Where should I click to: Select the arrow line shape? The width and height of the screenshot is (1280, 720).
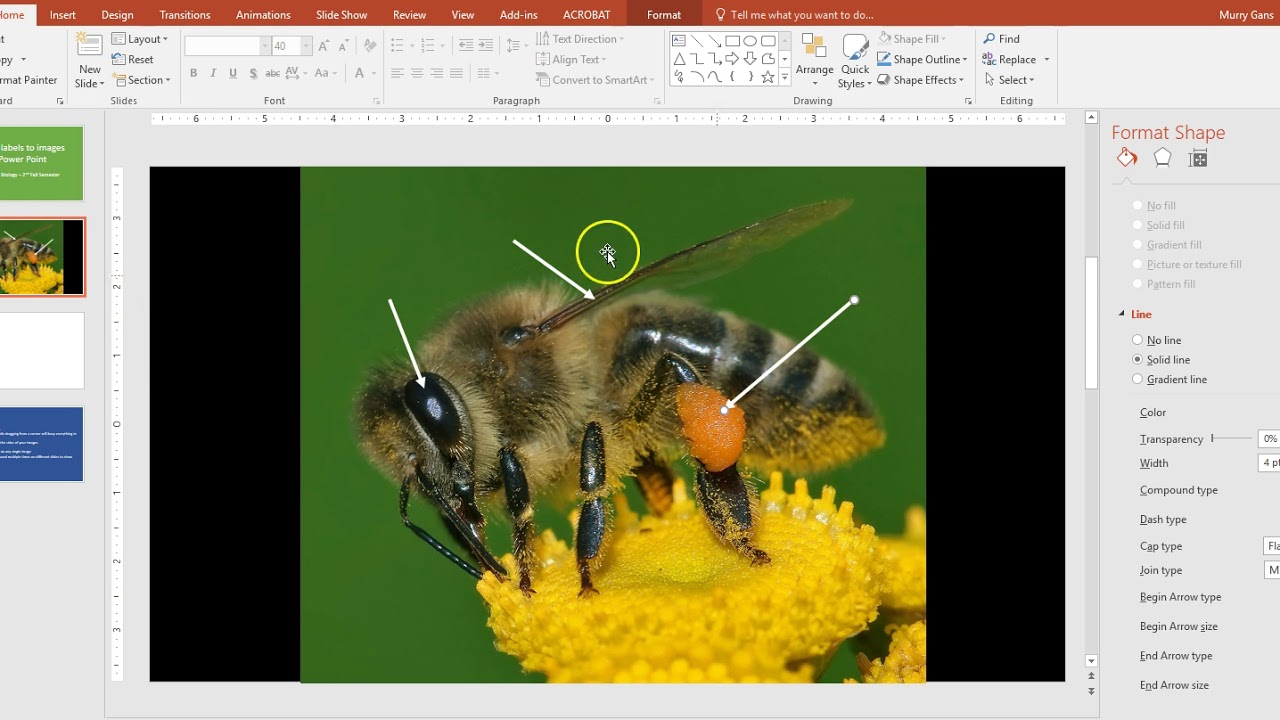tap(715, 41)
